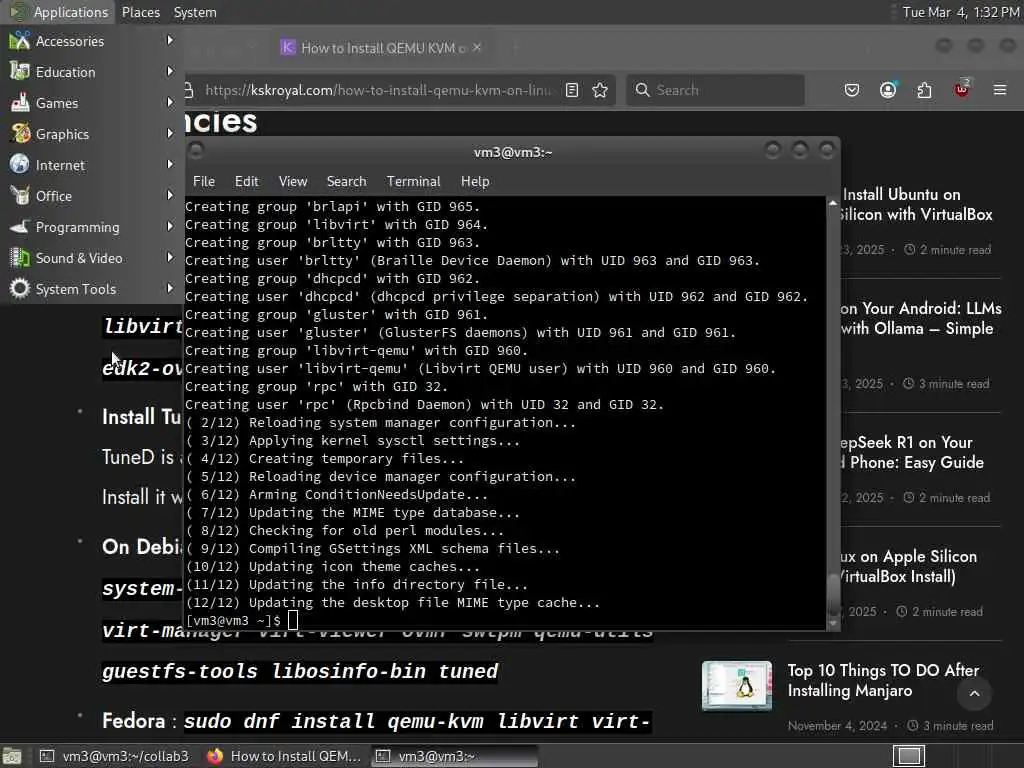
Task: Expand the Office submenu arrow
Action: [x=170, y=195]
